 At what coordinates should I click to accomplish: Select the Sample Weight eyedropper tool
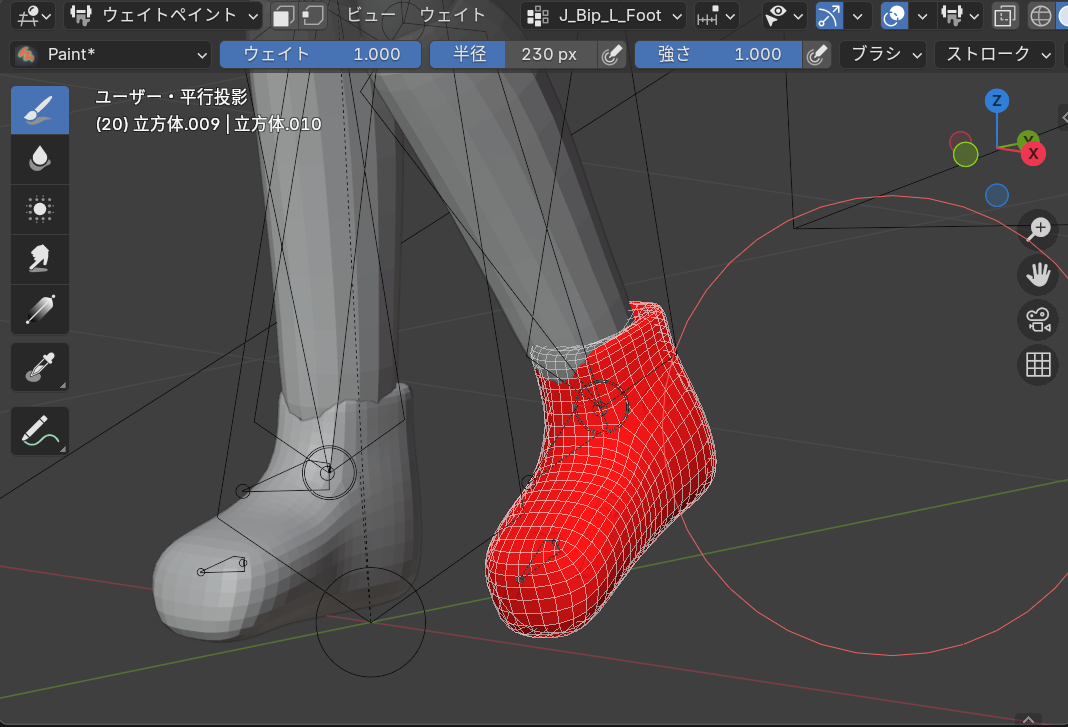[x=40, y=368]
